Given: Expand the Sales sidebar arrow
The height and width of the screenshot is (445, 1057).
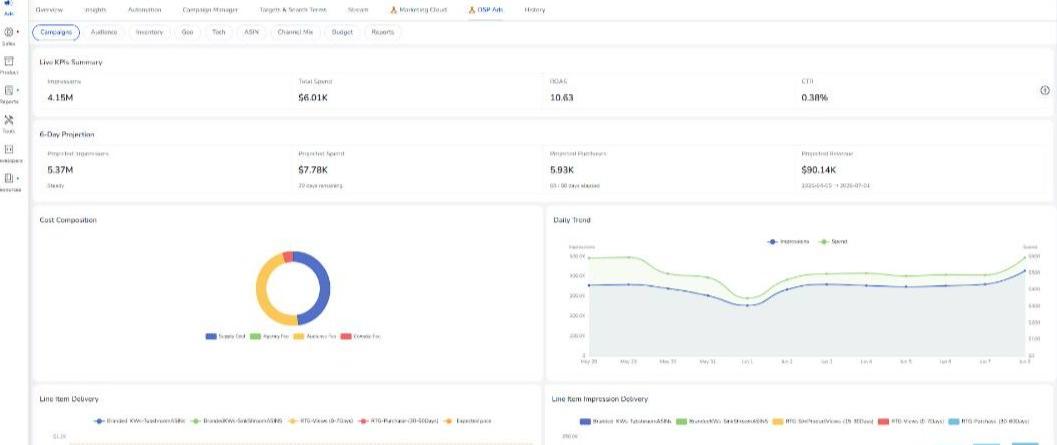Looking at the screenshot, I should coord(18,32).
